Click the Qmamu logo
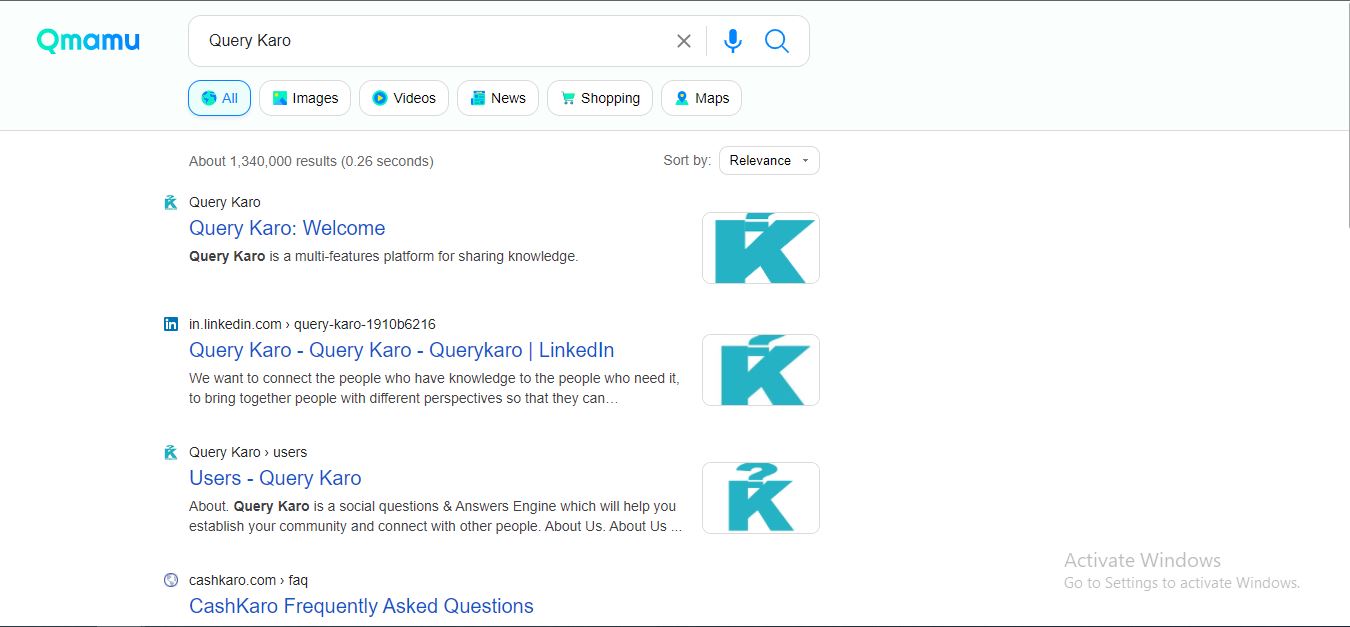The width and height of the screenshot is (1350, 627). (88, 41)
